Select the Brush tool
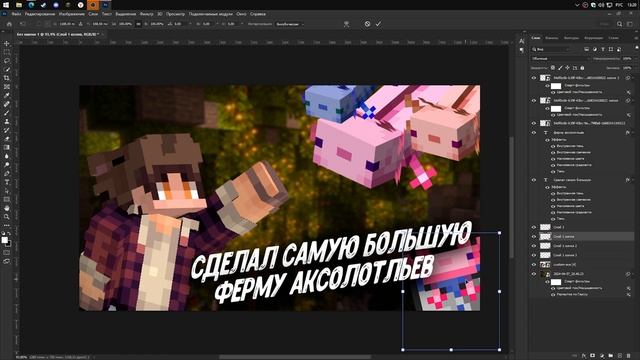The height and width of the screenshot is (360, 640). [7, 113]
